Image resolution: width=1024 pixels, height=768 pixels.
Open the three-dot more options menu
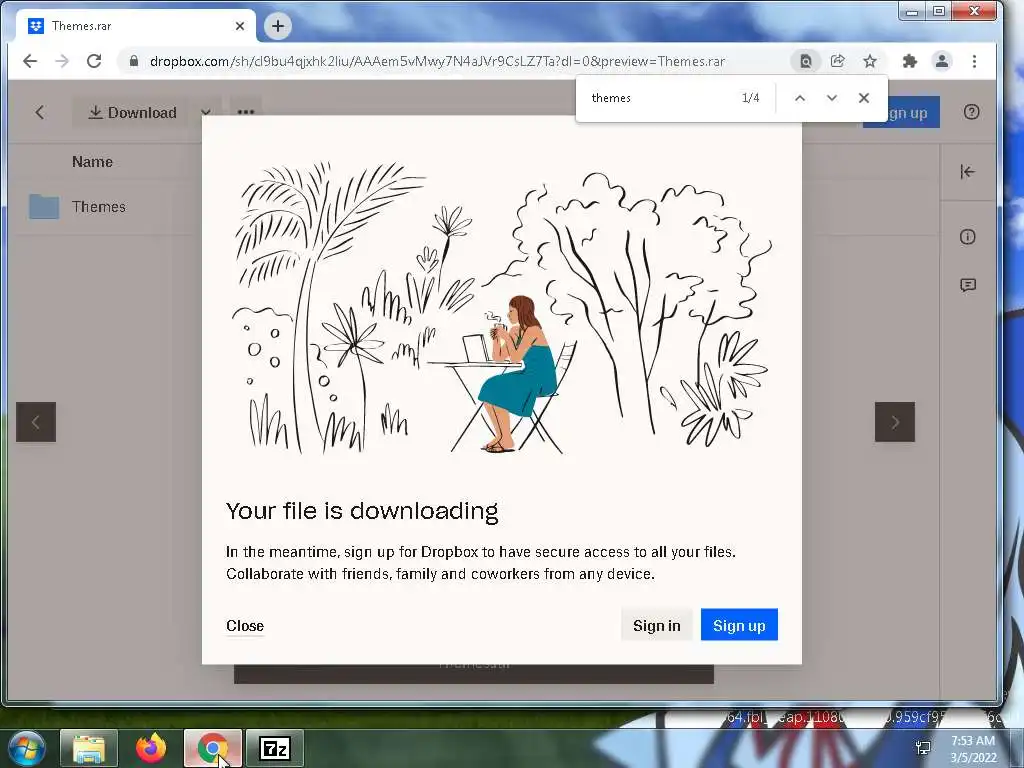coord(246,112)
